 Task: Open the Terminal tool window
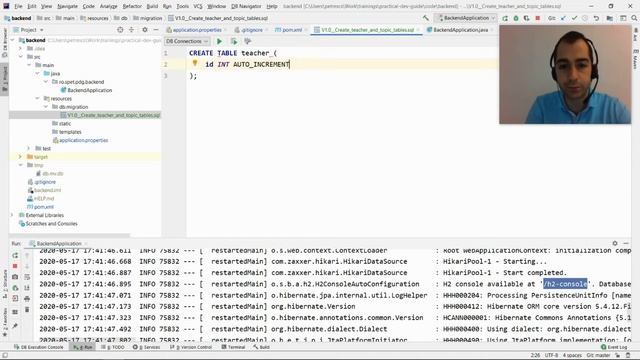click(x=233, y=347)
